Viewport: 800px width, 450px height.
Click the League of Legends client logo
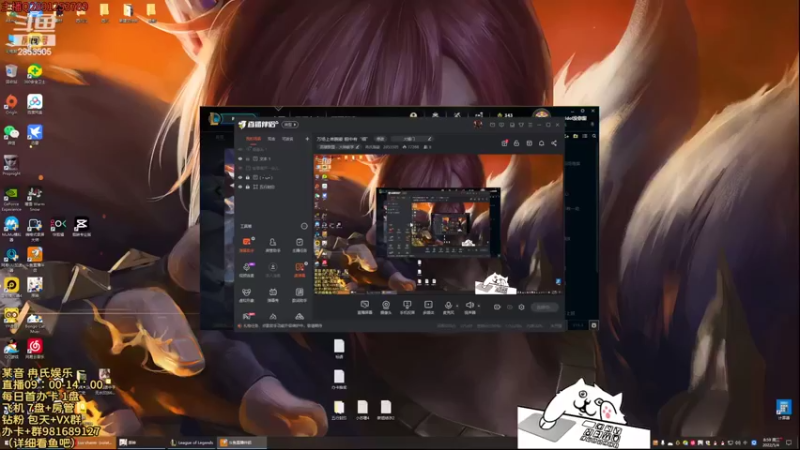point(215,119)
